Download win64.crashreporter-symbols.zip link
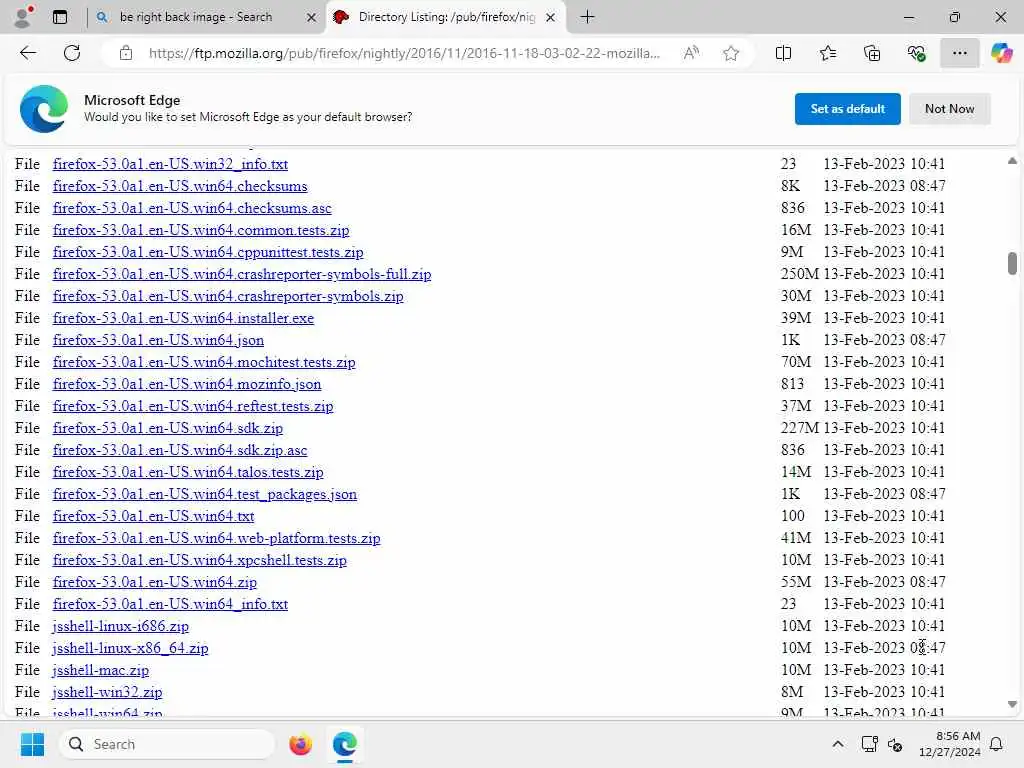The image size is (1024, 768). point(228,296)
